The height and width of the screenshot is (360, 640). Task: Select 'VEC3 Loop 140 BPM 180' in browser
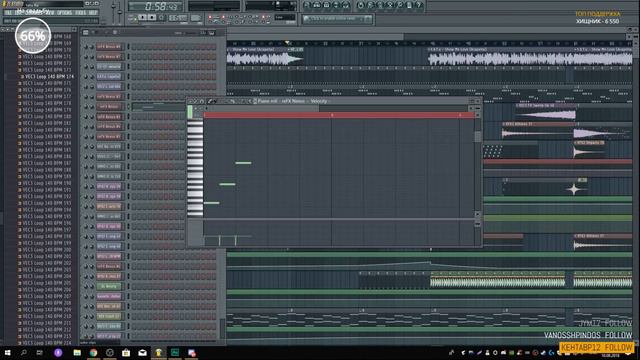(x=47, y=116)
